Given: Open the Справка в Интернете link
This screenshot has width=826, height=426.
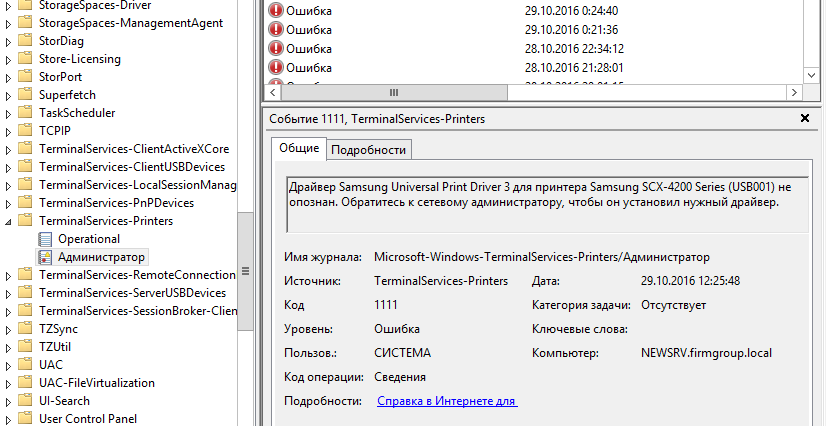Looking at the screenshot, I should (x=447, y=401).
